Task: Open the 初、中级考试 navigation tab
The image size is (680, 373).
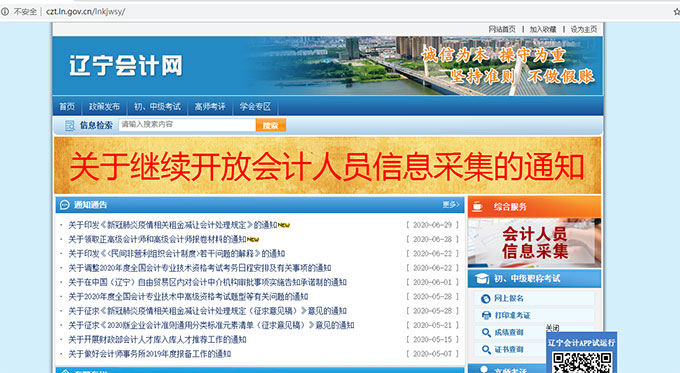Action: click(x=157, y=106)
